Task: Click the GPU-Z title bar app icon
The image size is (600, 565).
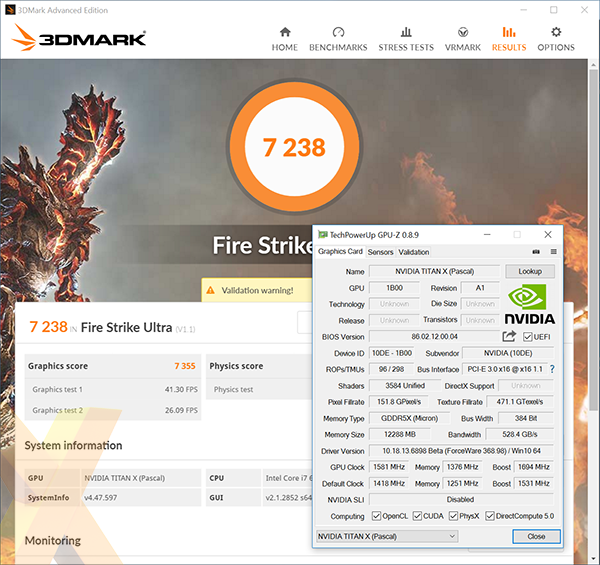Action: pyautogui.click(x=323, y=234)
